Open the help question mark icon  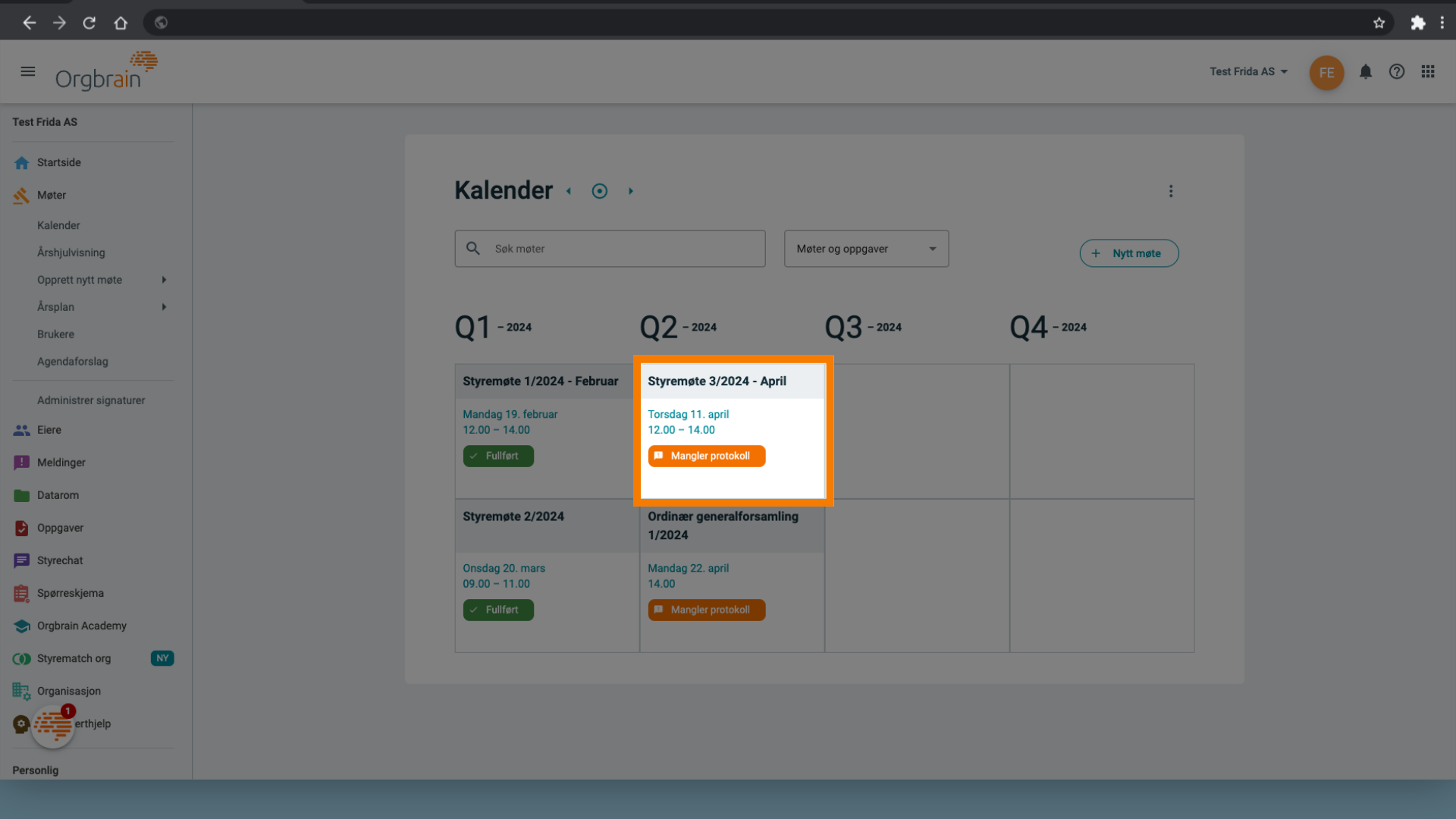point(1396,71)
